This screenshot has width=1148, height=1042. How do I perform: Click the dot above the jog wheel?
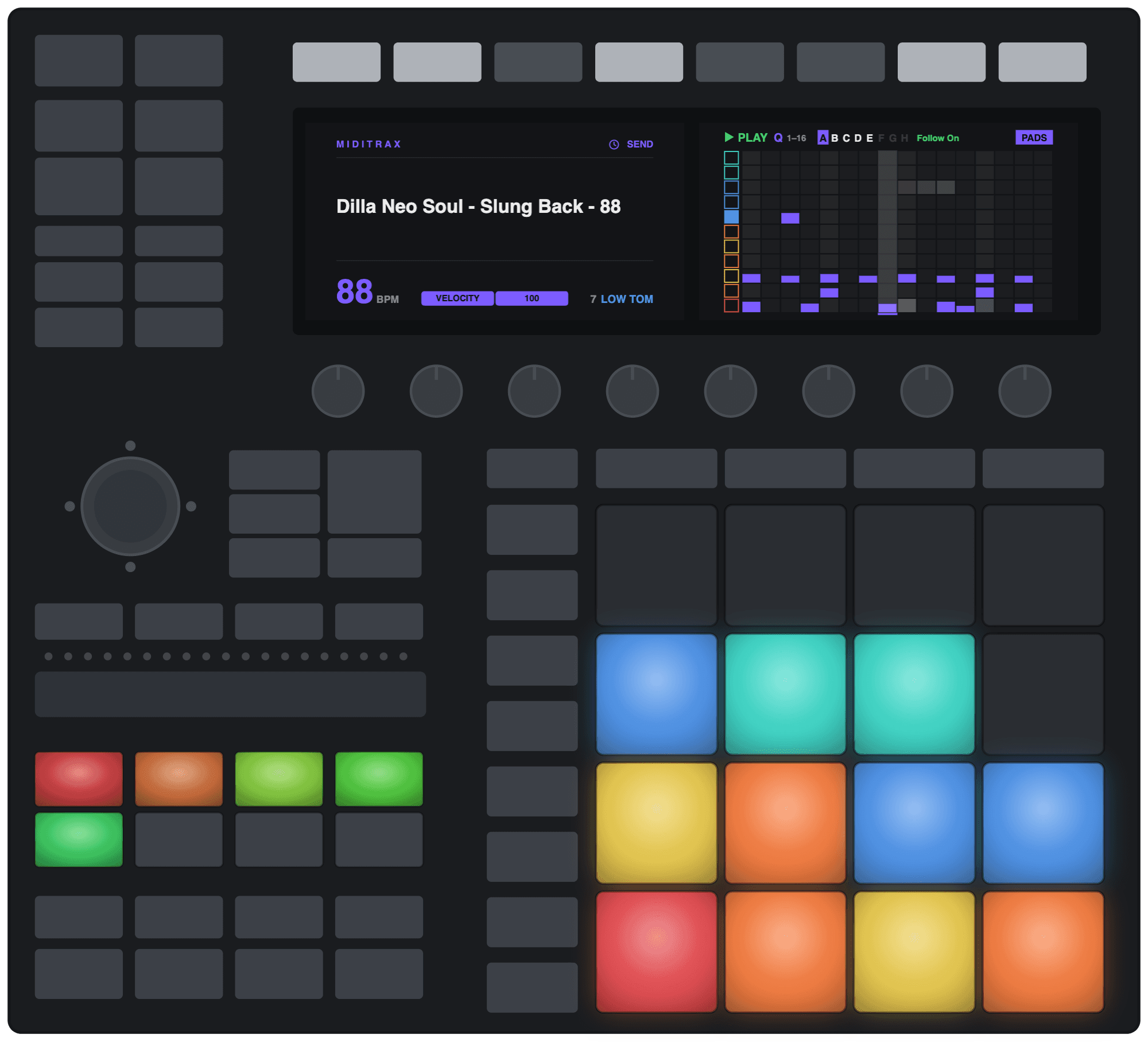pyautogui.click(x=130, y=445)
